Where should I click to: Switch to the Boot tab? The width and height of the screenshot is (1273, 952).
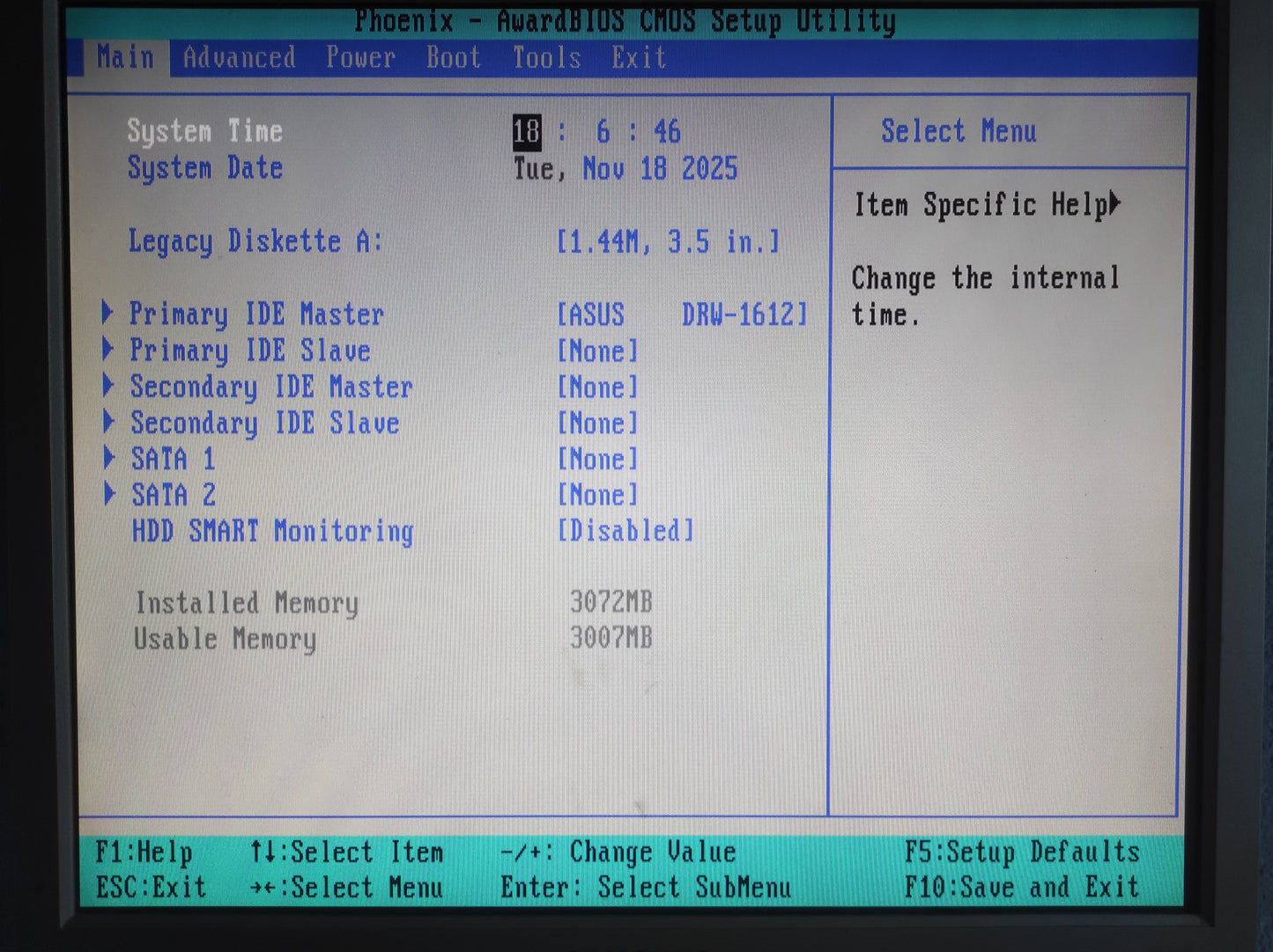(453, 57)
